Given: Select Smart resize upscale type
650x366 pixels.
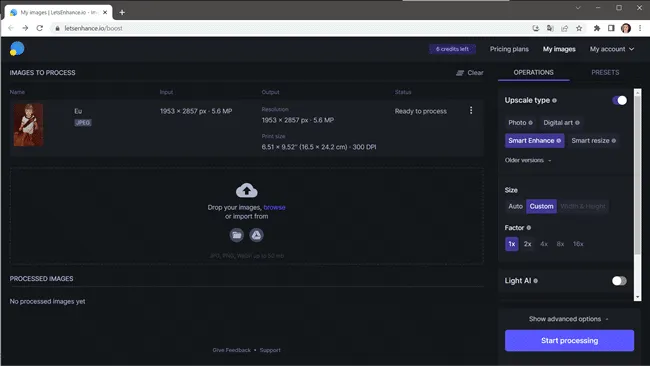Looking at the screenshot, I should 593,141.
